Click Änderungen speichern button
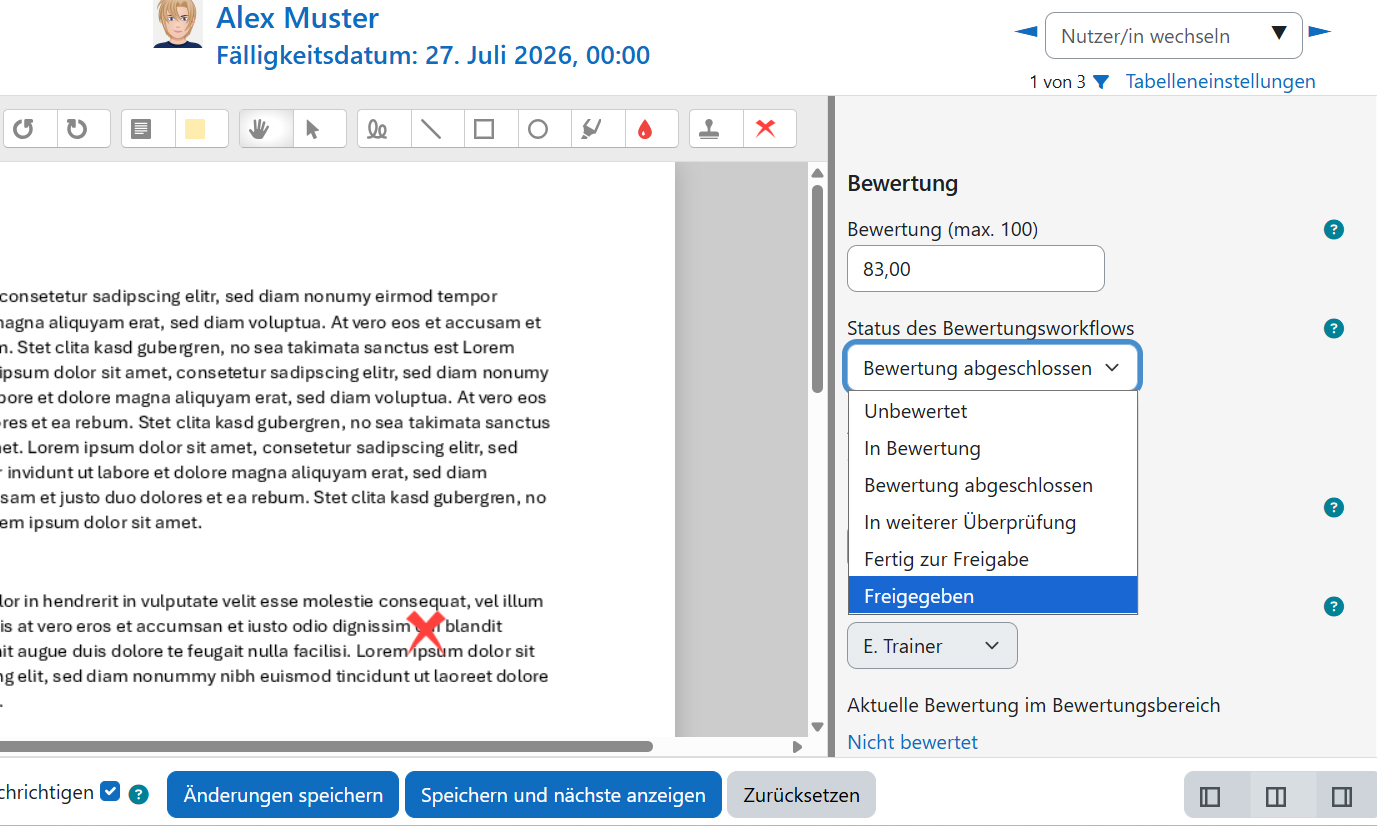Image resolution: width=1377 pixels, height=826 pixels. coord(283,796)
